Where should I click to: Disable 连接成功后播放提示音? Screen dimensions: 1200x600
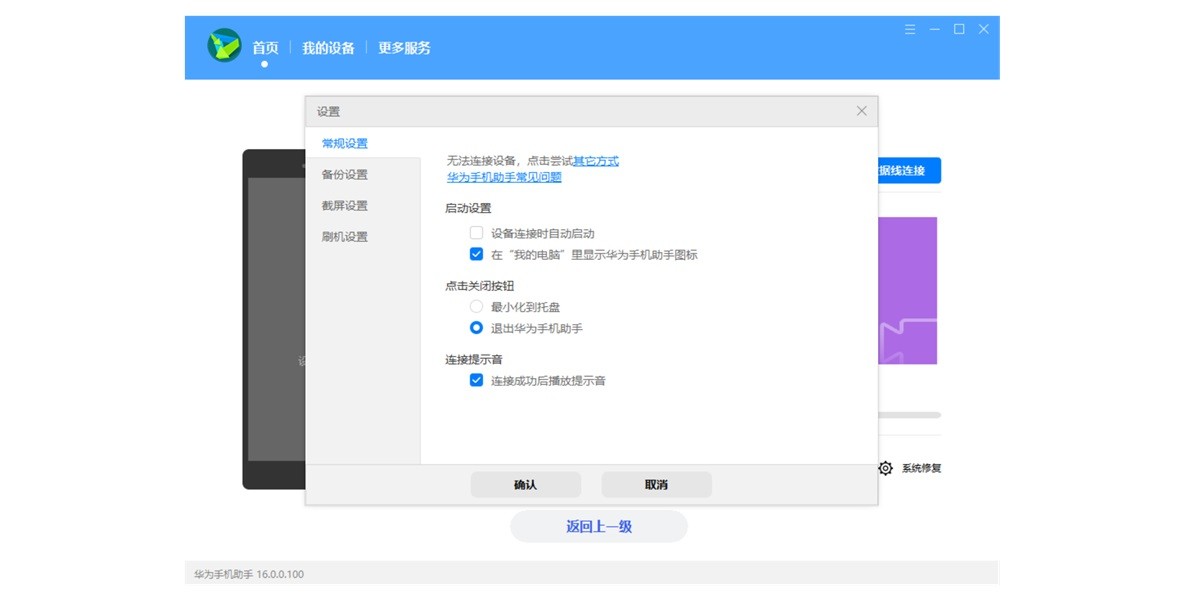pos(476,380)
